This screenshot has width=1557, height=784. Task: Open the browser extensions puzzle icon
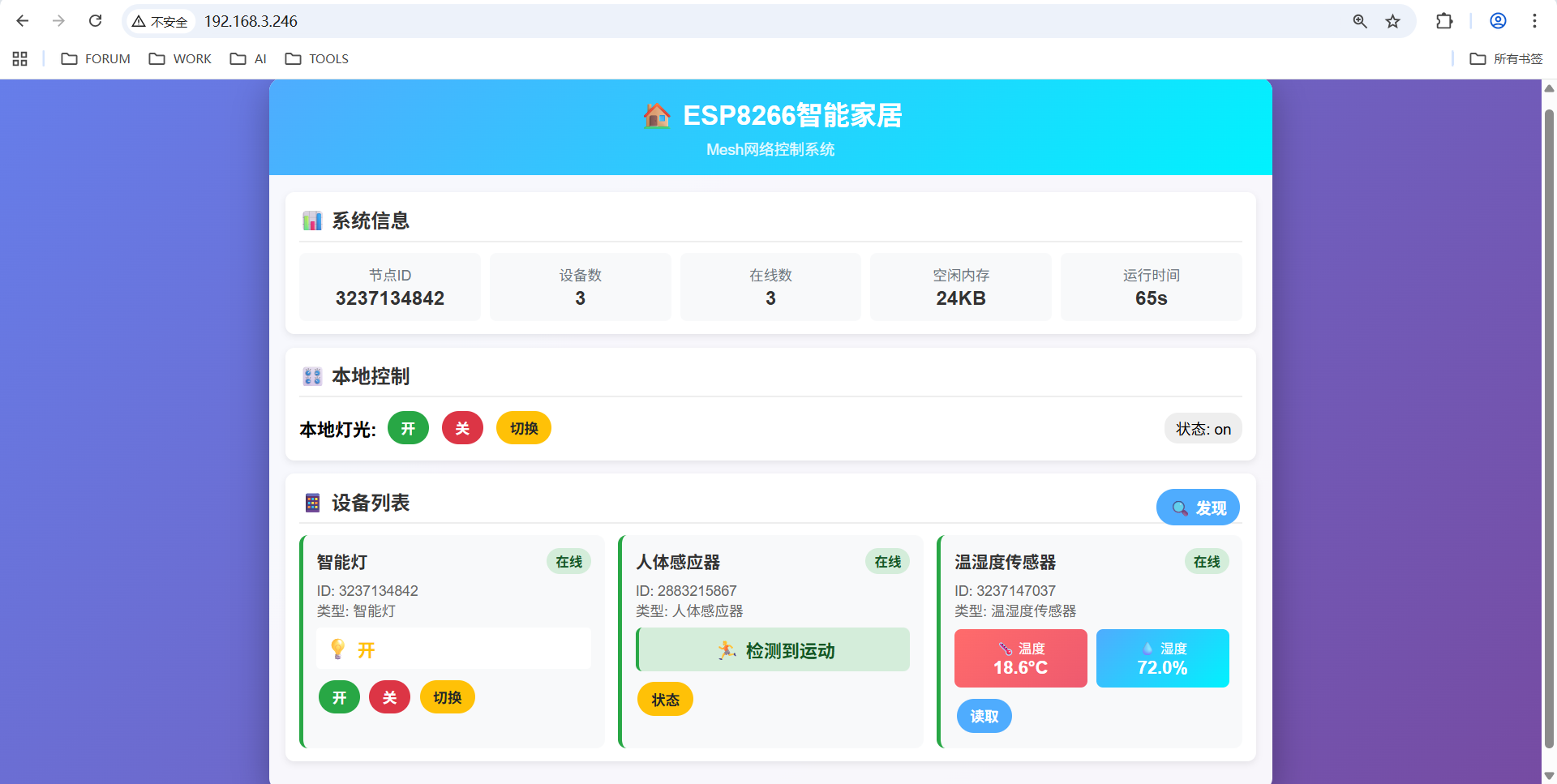click(x=1444, y=21)
